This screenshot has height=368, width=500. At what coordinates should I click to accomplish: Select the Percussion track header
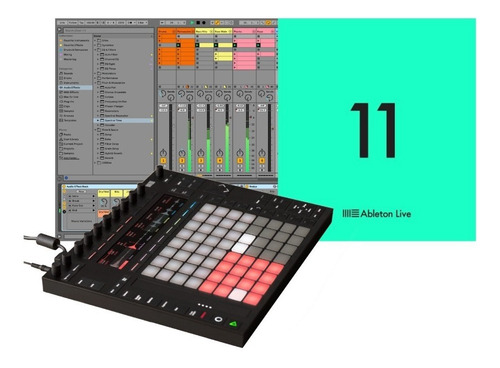[x=186, y=31]
